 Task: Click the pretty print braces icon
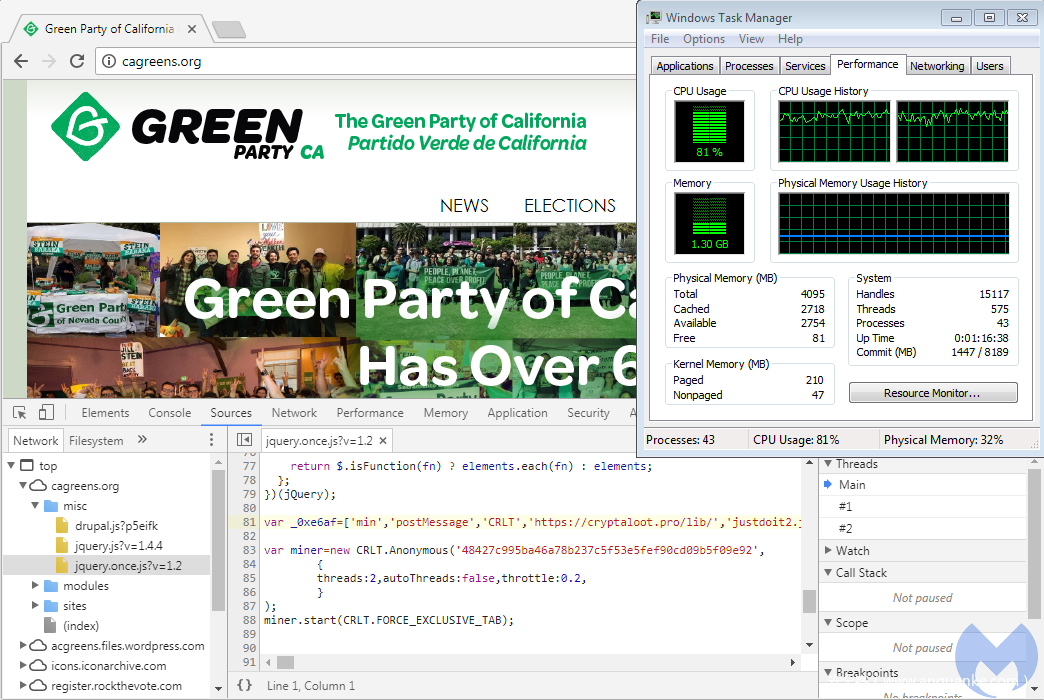244,686
